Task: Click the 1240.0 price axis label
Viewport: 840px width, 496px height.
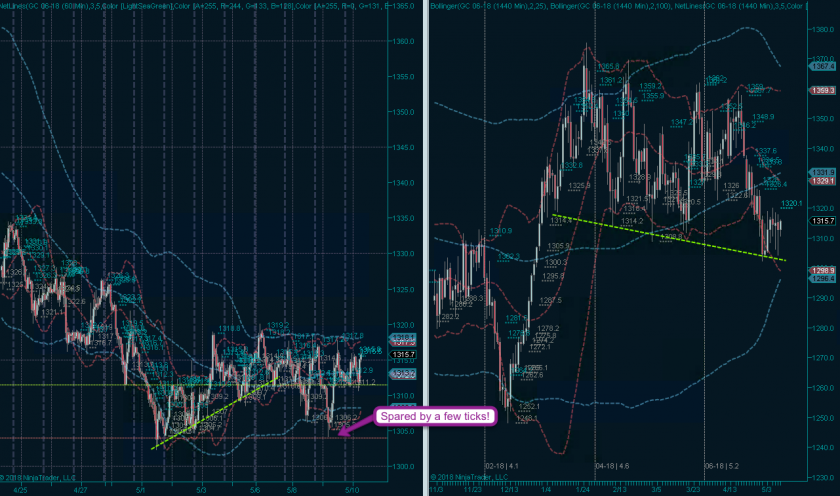Action: click(823, 447)
